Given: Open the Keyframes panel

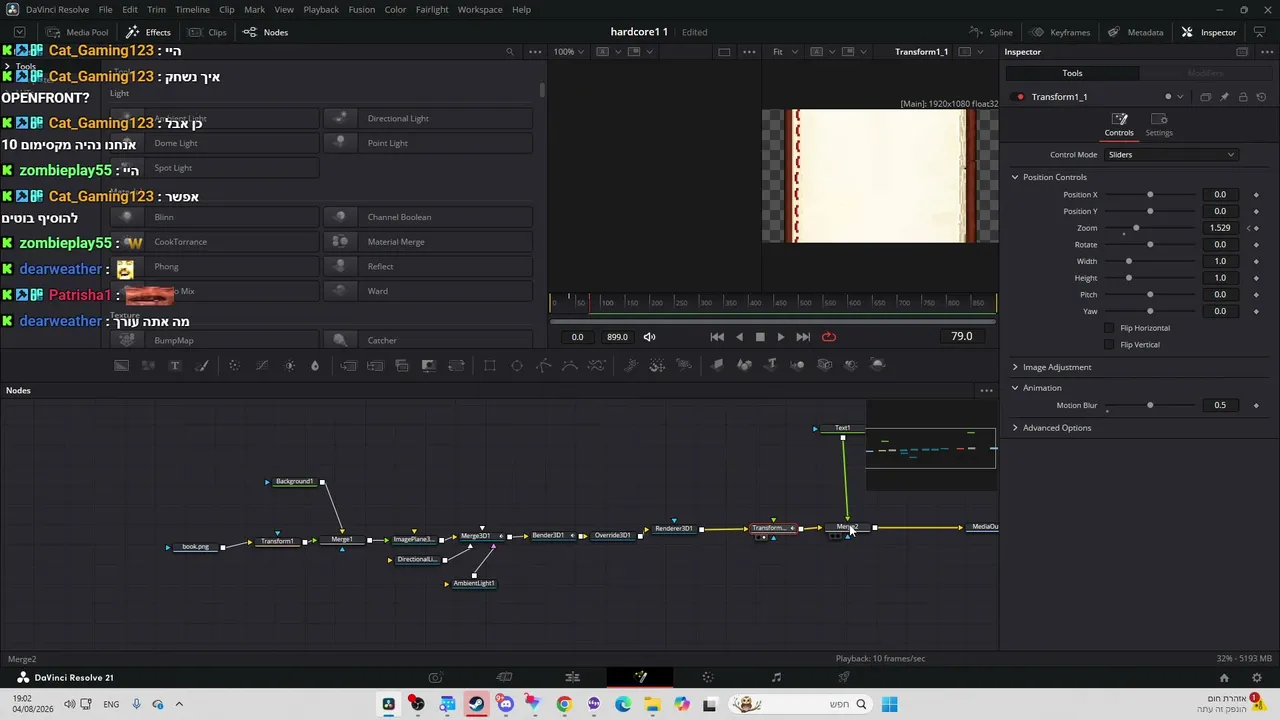Looking at the screenshot, I should click(x=1061, y=32).
